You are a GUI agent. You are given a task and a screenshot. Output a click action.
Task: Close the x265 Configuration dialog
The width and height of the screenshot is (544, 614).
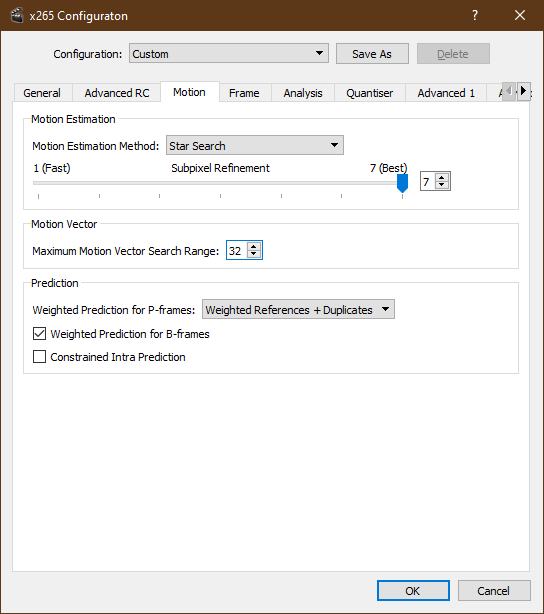point(520,16)
